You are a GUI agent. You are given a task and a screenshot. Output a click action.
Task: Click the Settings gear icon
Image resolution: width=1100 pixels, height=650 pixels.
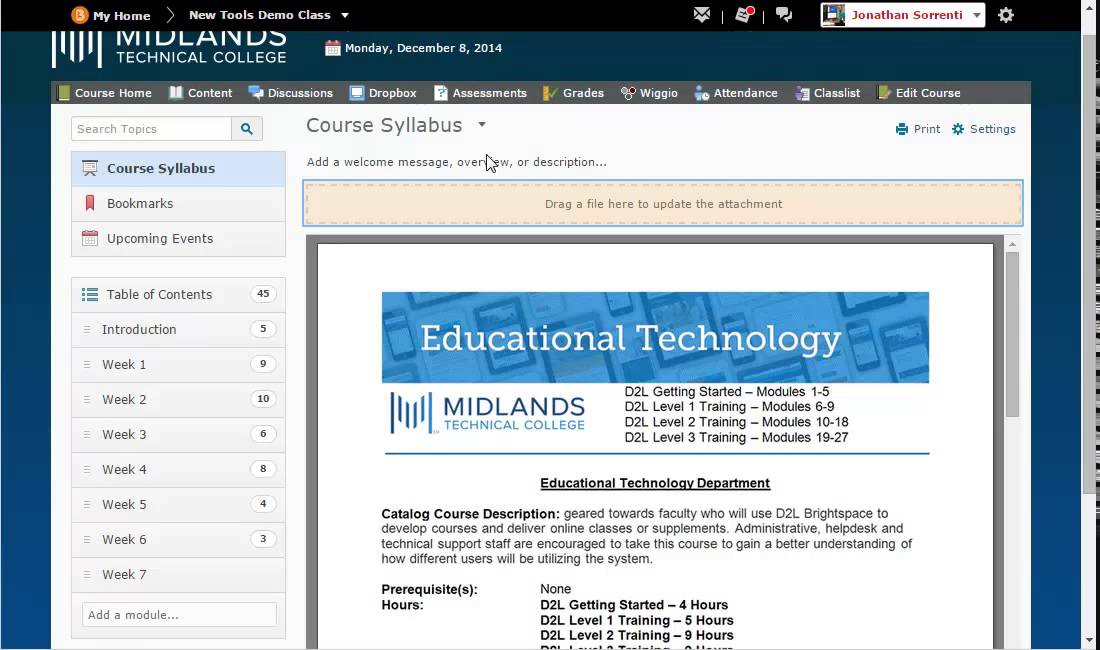click(958, 129)
